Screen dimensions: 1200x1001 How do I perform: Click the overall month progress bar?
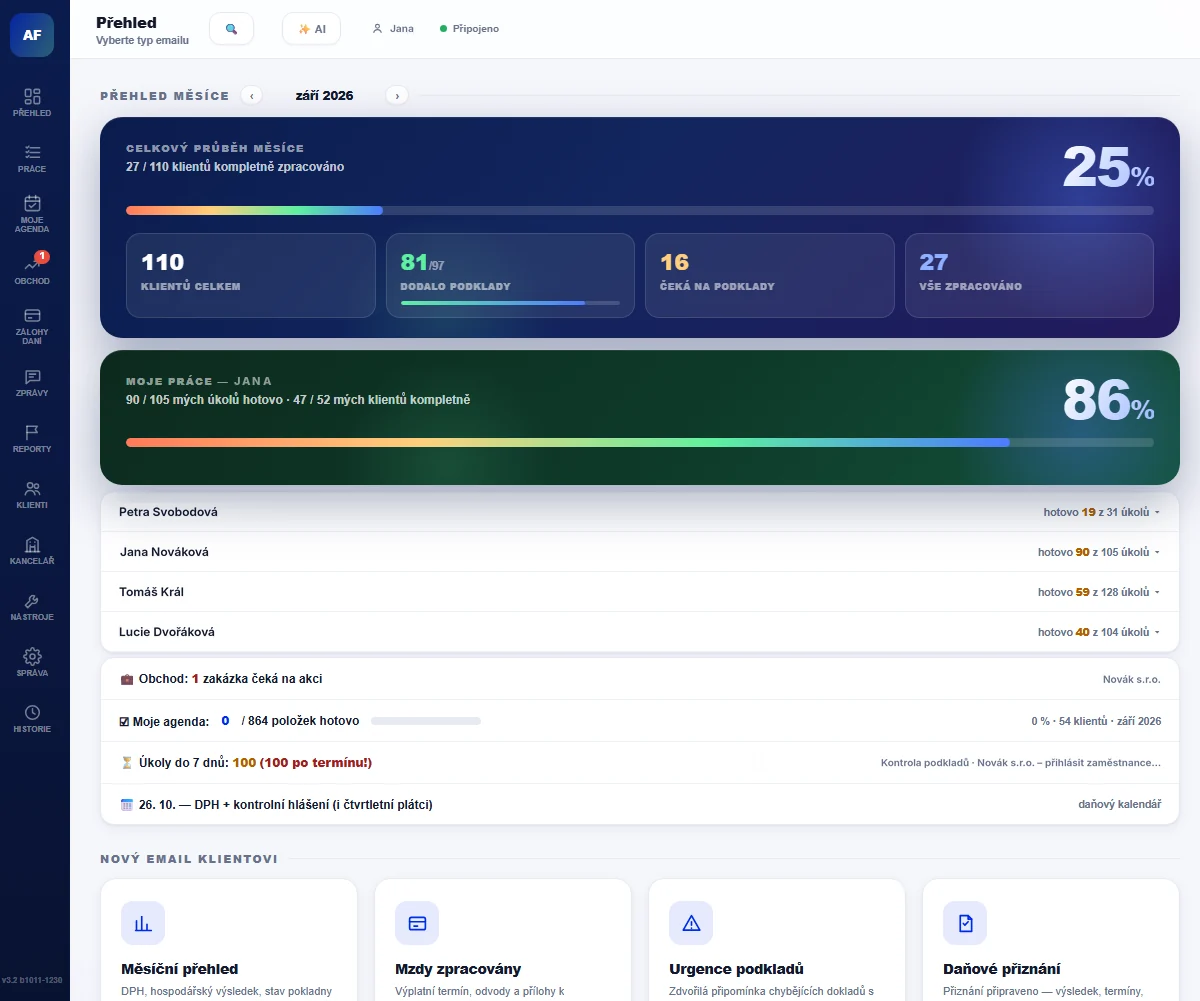tap(640, 211)
